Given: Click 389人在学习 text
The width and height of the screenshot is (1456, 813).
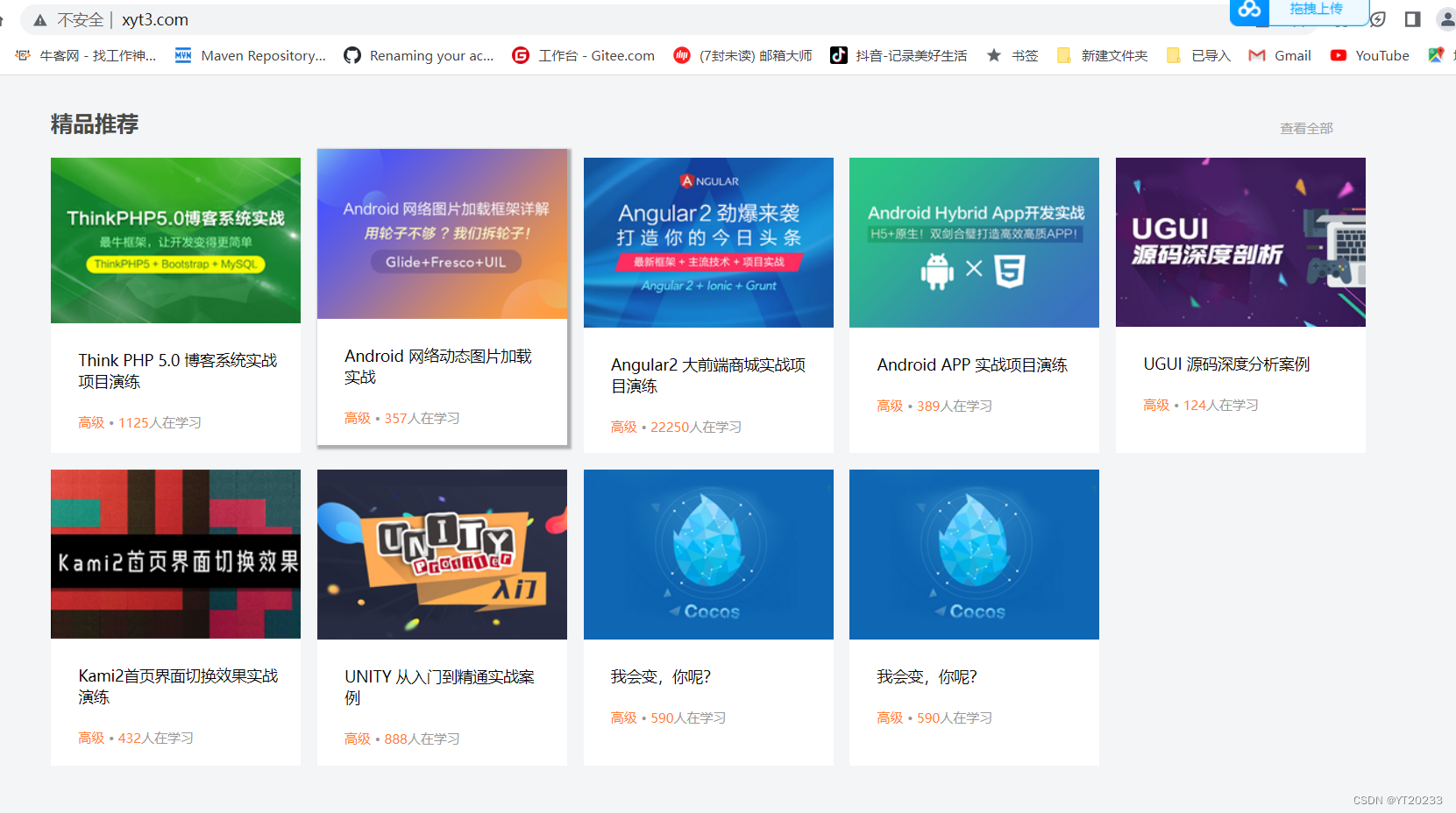Looking at the screenshot, I should [x=955, y=406].
